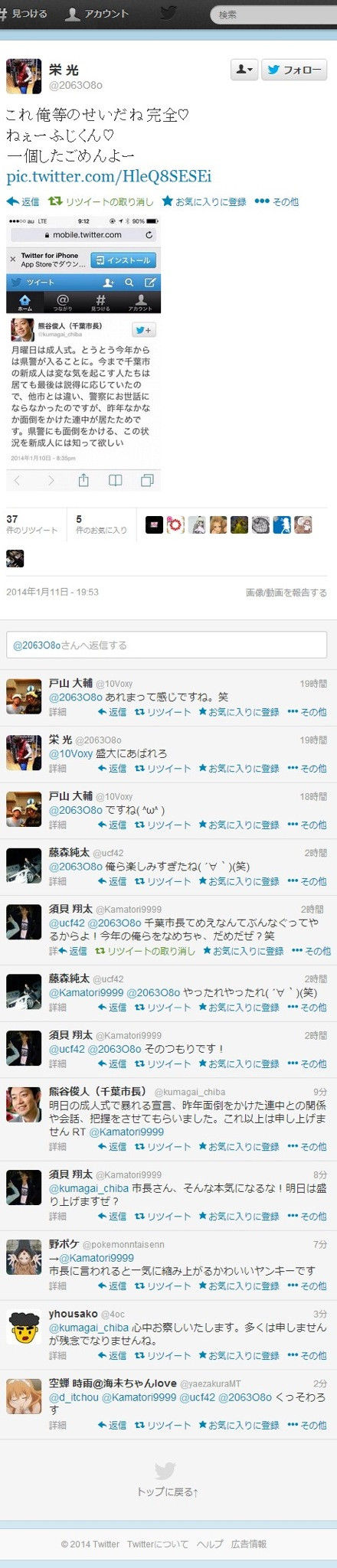Expand その他 options on main tweet
The height and width of the screenshot is (1568, 337).
[276, 201]
